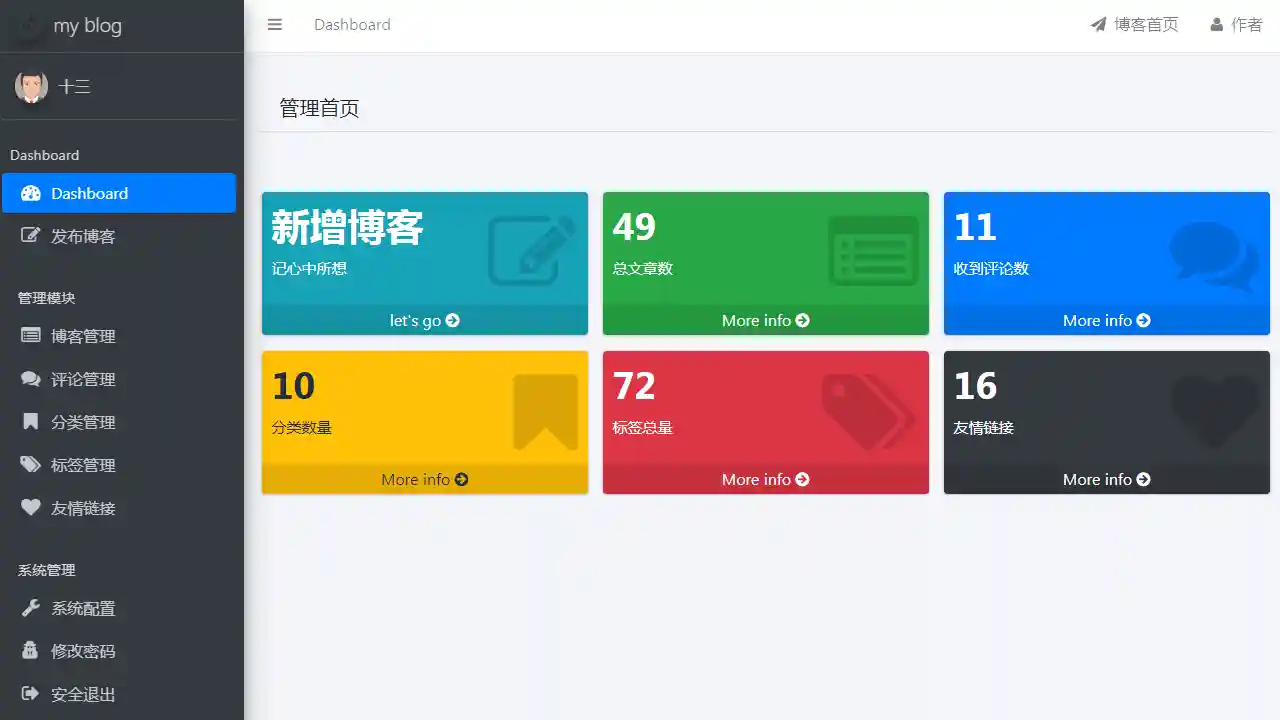Select the 分类管理 bookmark icon
The image size is (1280, 720).
(30, 422)
